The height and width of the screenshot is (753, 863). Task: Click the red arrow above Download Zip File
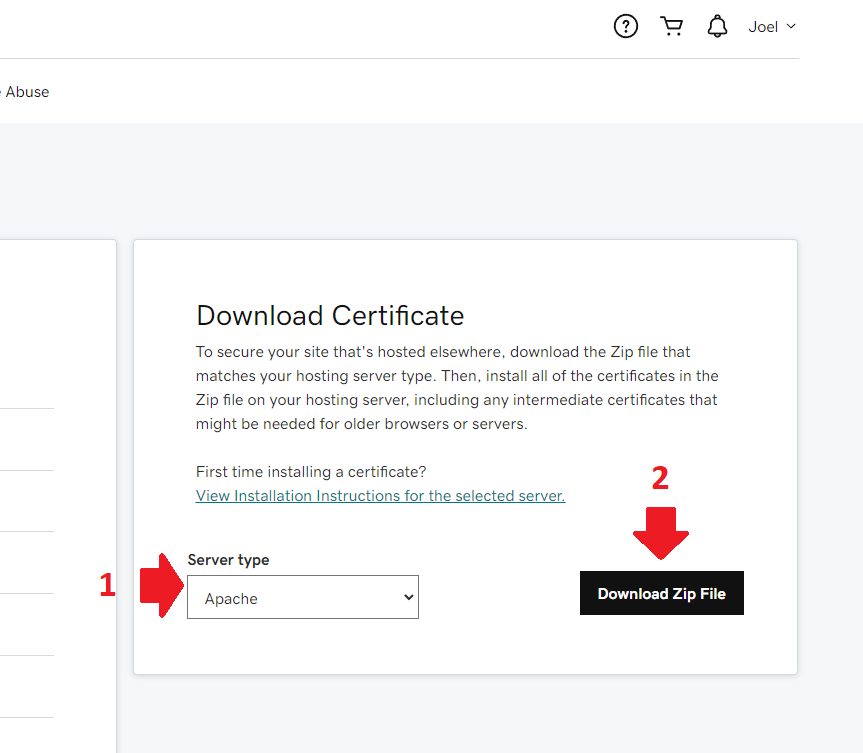pyautogui.click(x=661, y=530)
